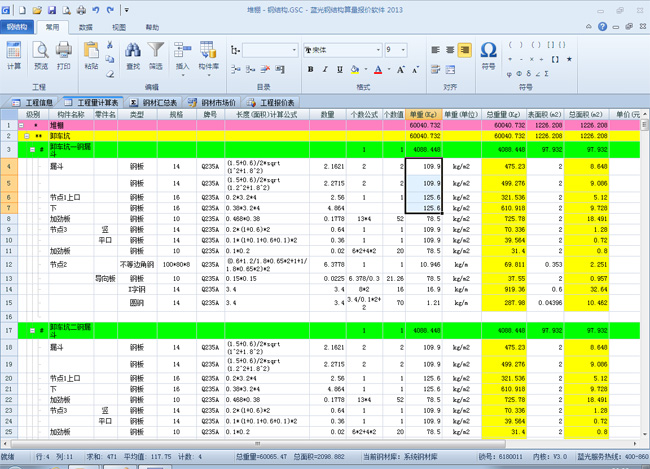Image resolution: width=650 pixels, height=469 pixels.
Task: Toggle Italic text formatting
Action: pos(326,70)
